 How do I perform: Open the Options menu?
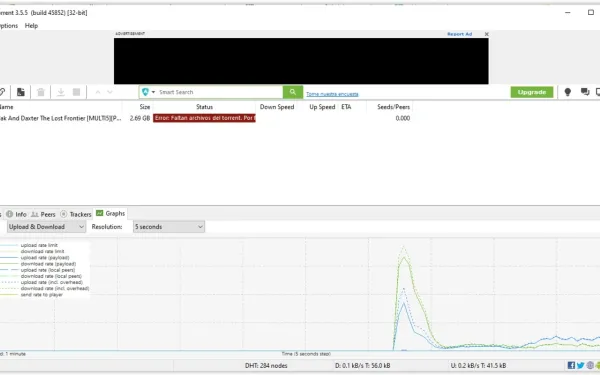(x=8, y=26)
